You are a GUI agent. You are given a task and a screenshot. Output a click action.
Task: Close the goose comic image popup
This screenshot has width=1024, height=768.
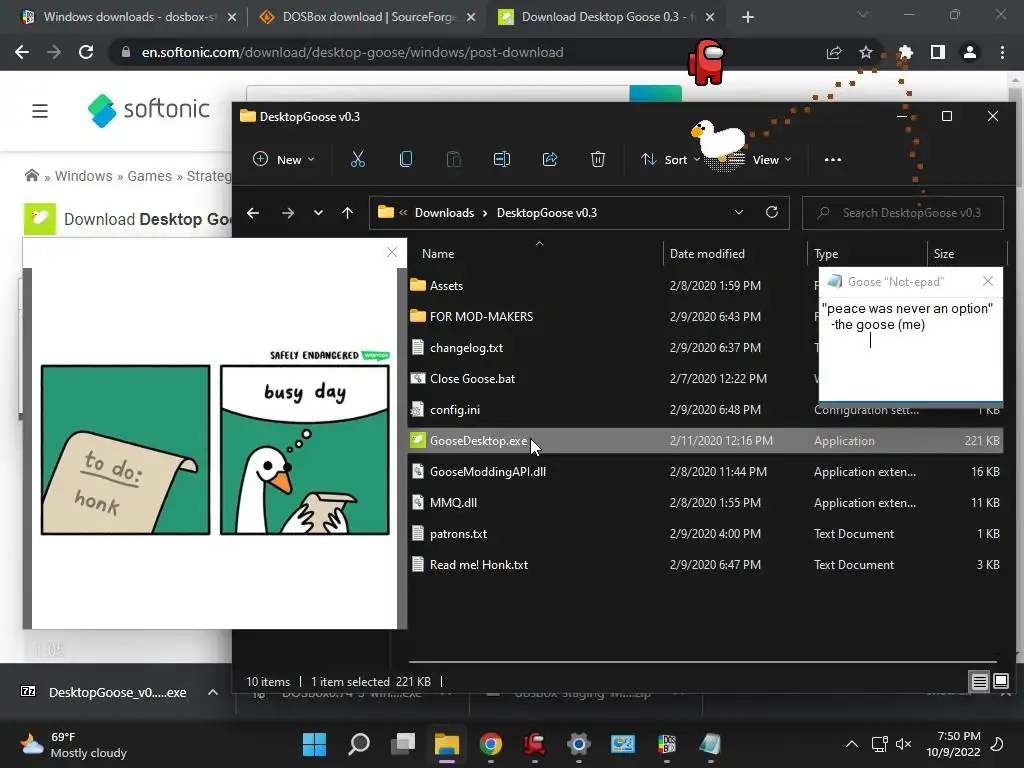392,252
